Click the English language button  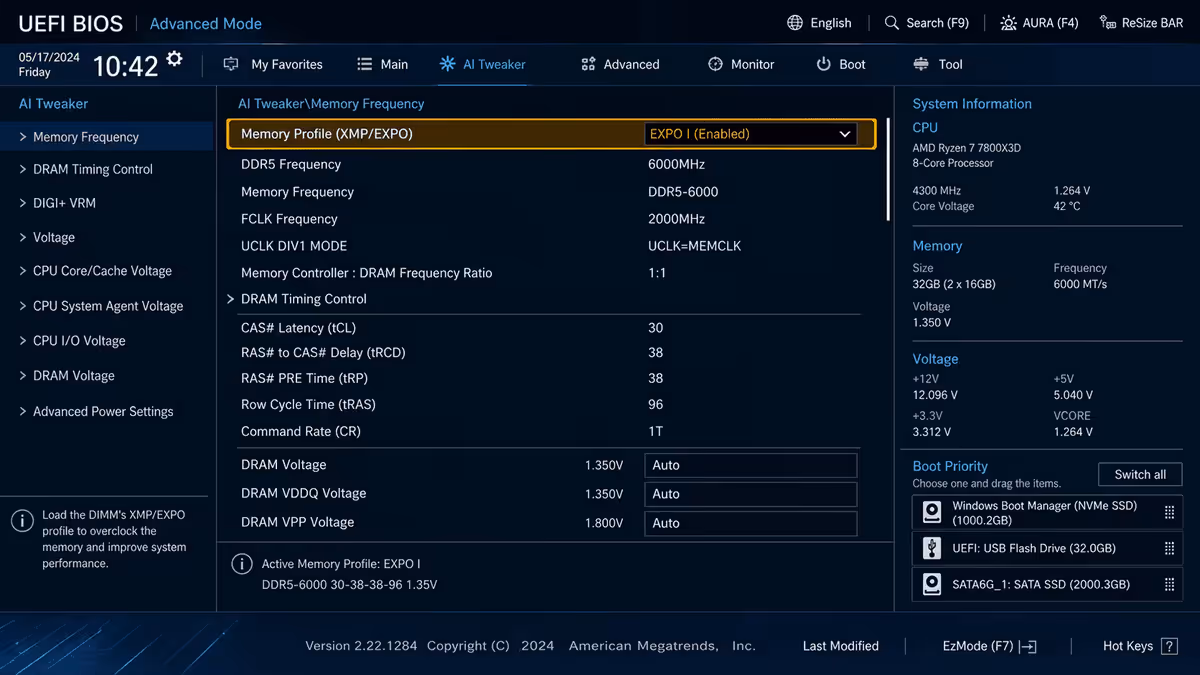820,22
